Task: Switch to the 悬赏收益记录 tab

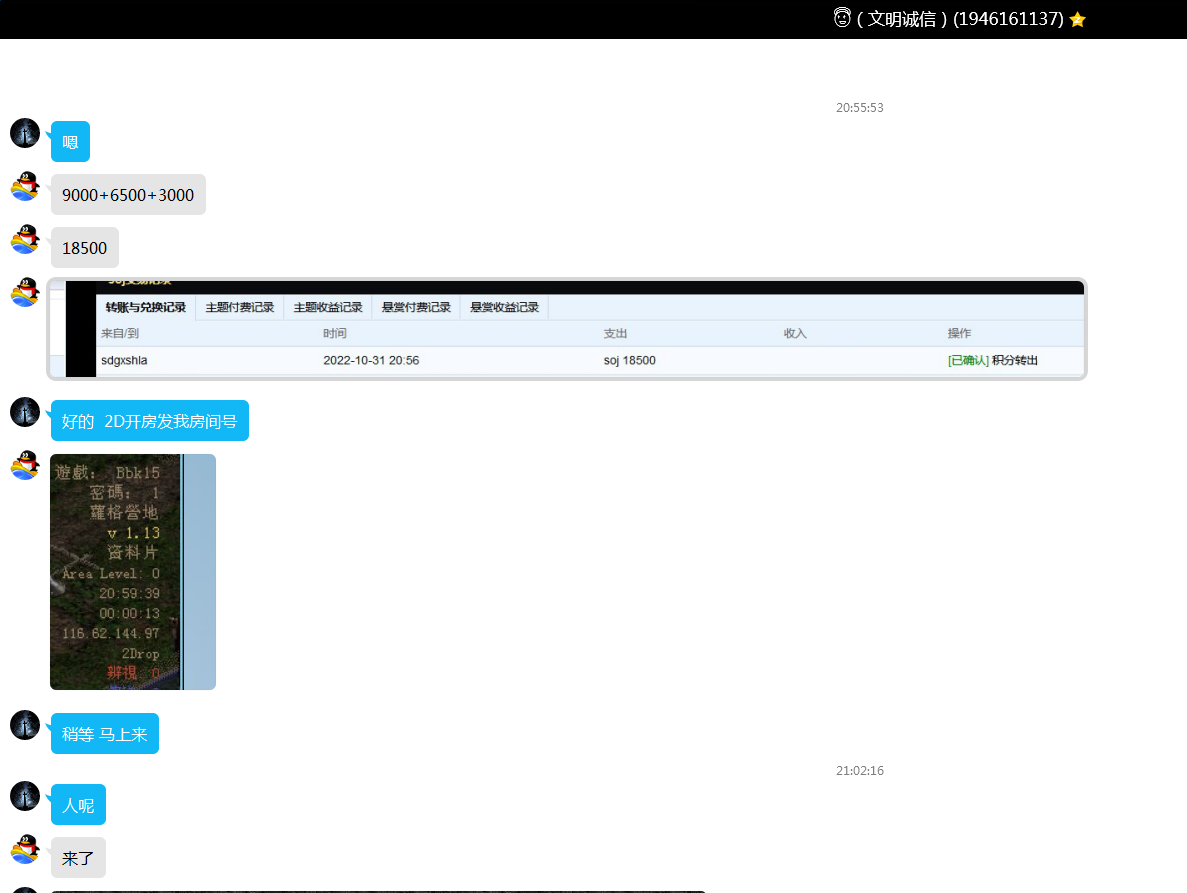Action: click(504, 308)
